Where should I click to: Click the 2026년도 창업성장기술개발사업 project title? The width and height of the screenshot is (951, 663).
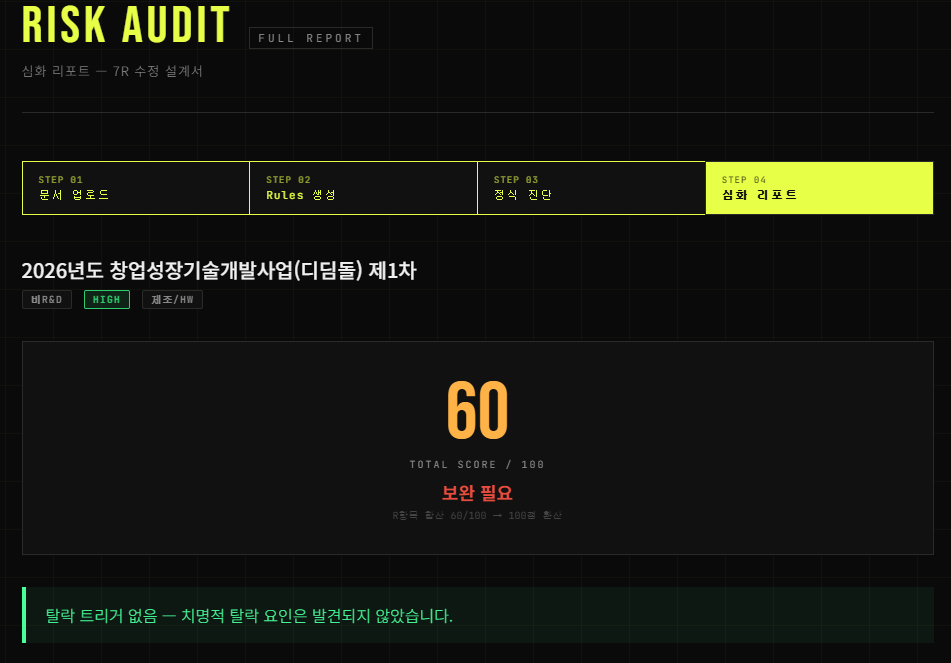pos(219,271)
